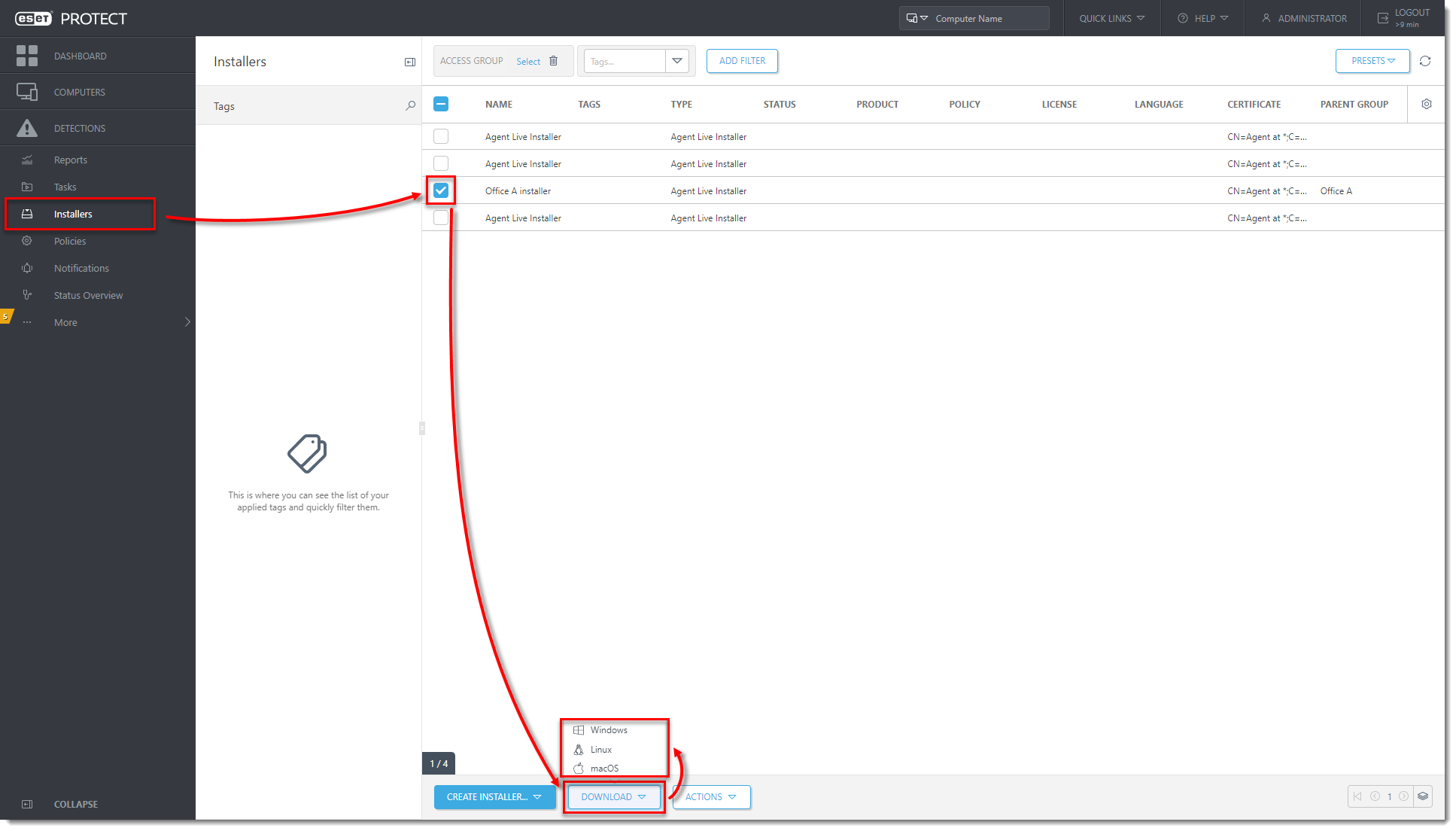This screenshot has height=831, width=1456.
Task: Open the Presets dropdown
Action: click(1372, 61)
